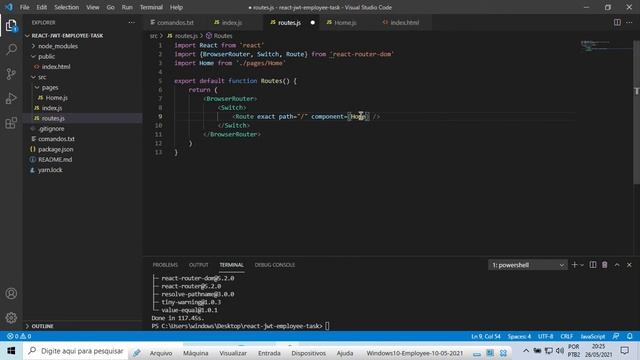Change indentation via Spaces: 4
The image size is (640, 360).
click(x=519, y=336)
